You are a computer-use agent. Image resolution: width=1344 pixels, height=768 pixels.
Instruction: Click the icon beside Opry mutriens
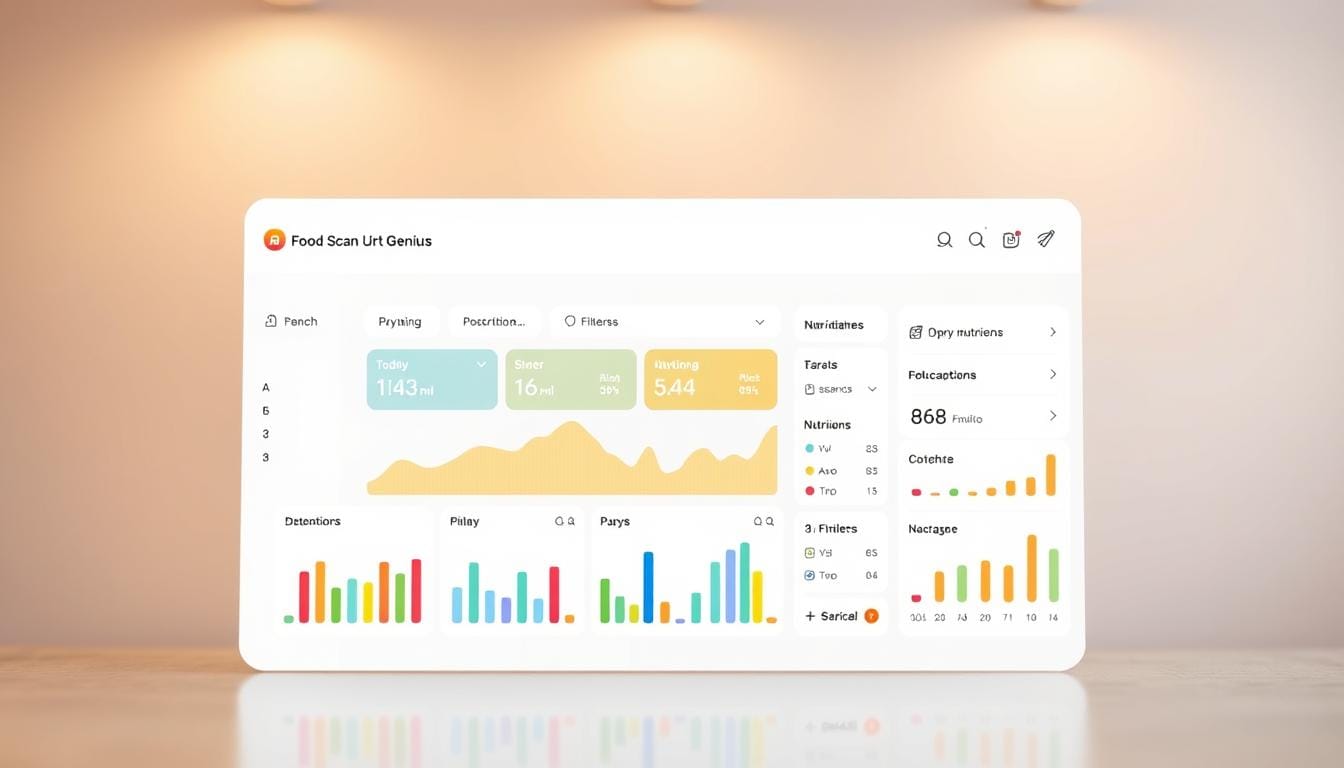point(915,332)
